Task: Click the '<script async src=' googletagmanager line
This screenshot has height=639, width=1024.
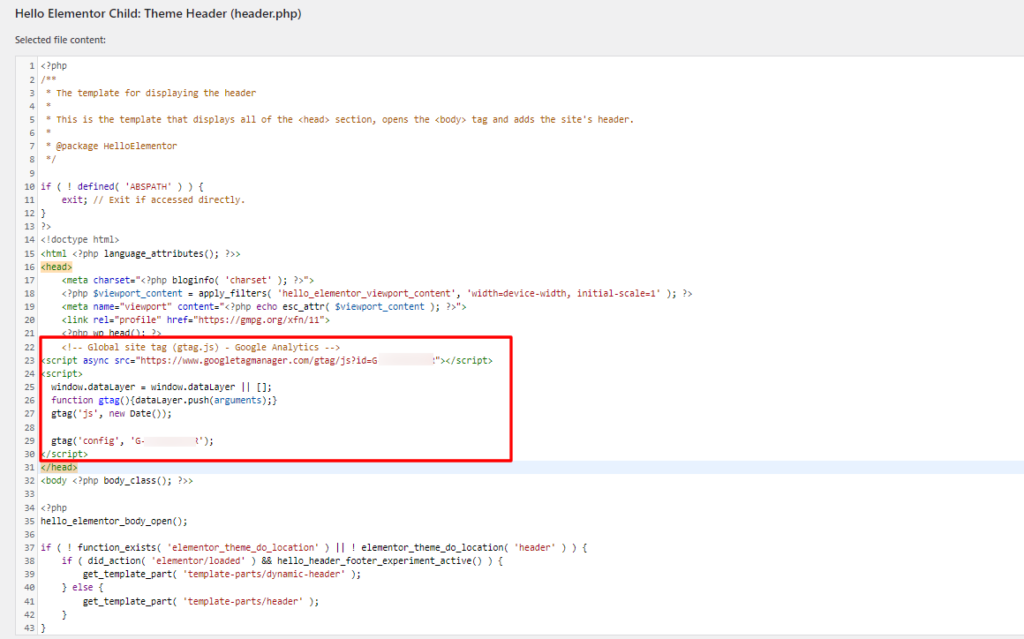Action: click(266, 361)
